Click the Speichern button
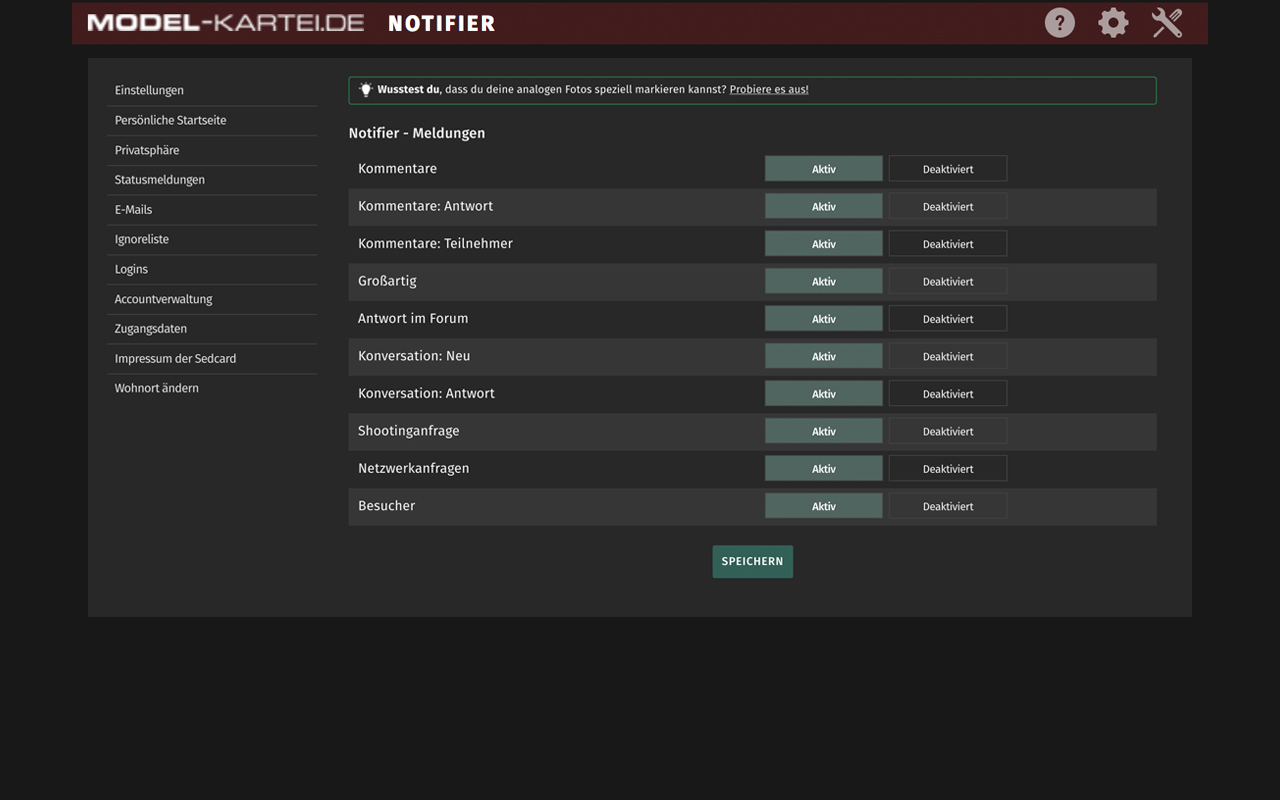 coord(752,562)
